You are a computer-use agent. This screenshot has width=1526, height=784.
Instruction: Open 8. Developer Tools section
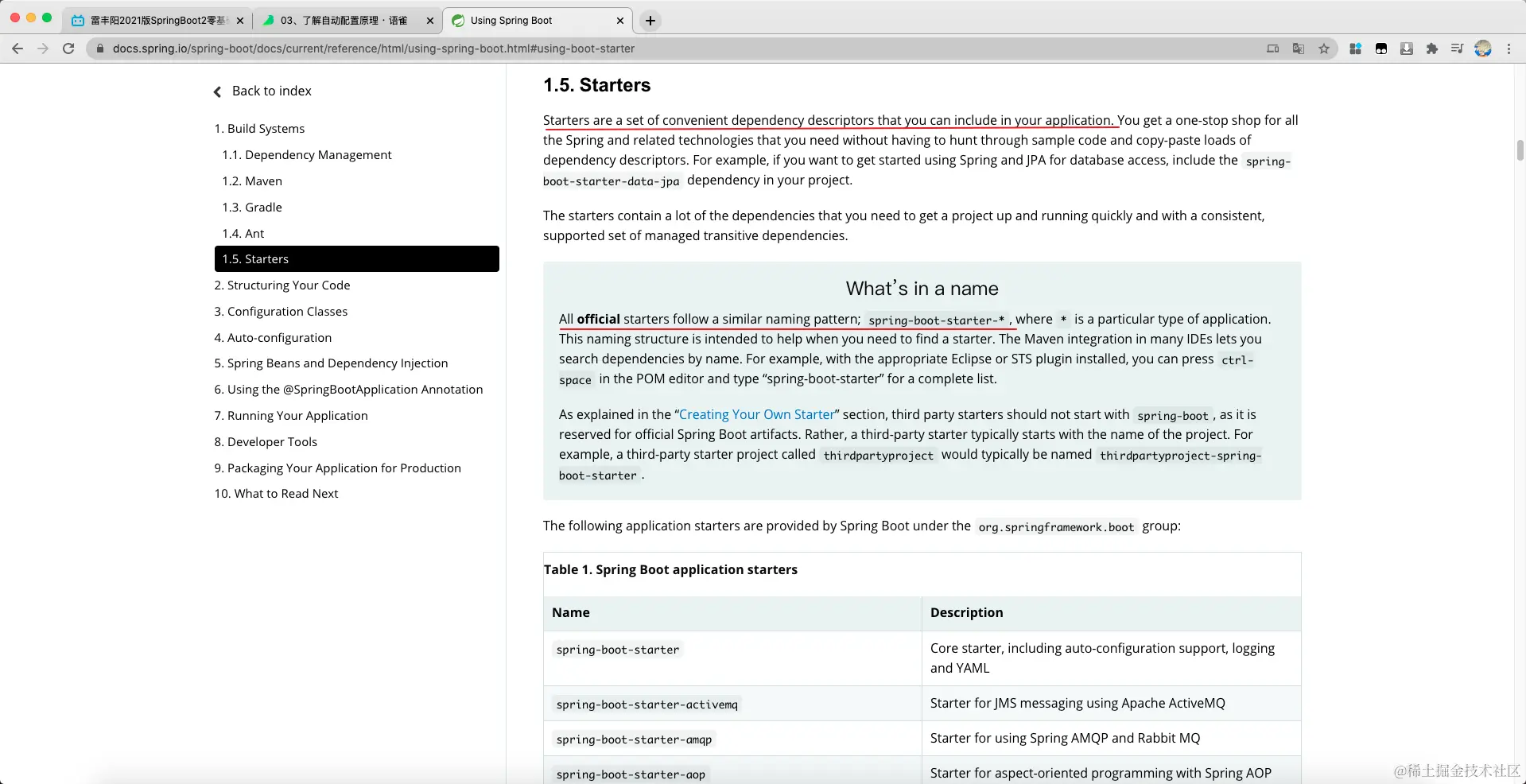(266, 442)
